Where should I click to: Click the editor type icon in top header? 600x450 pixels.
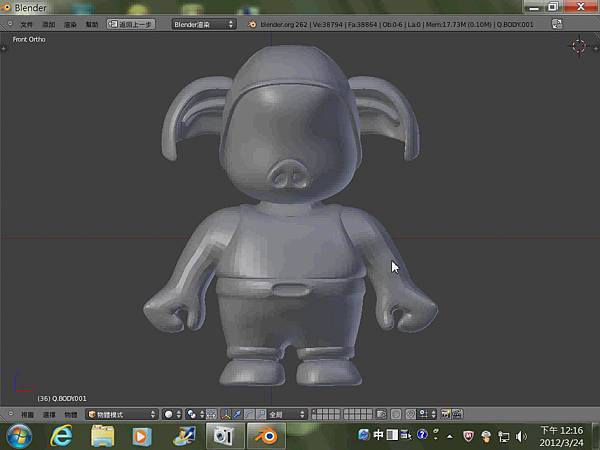coord(9,23)
